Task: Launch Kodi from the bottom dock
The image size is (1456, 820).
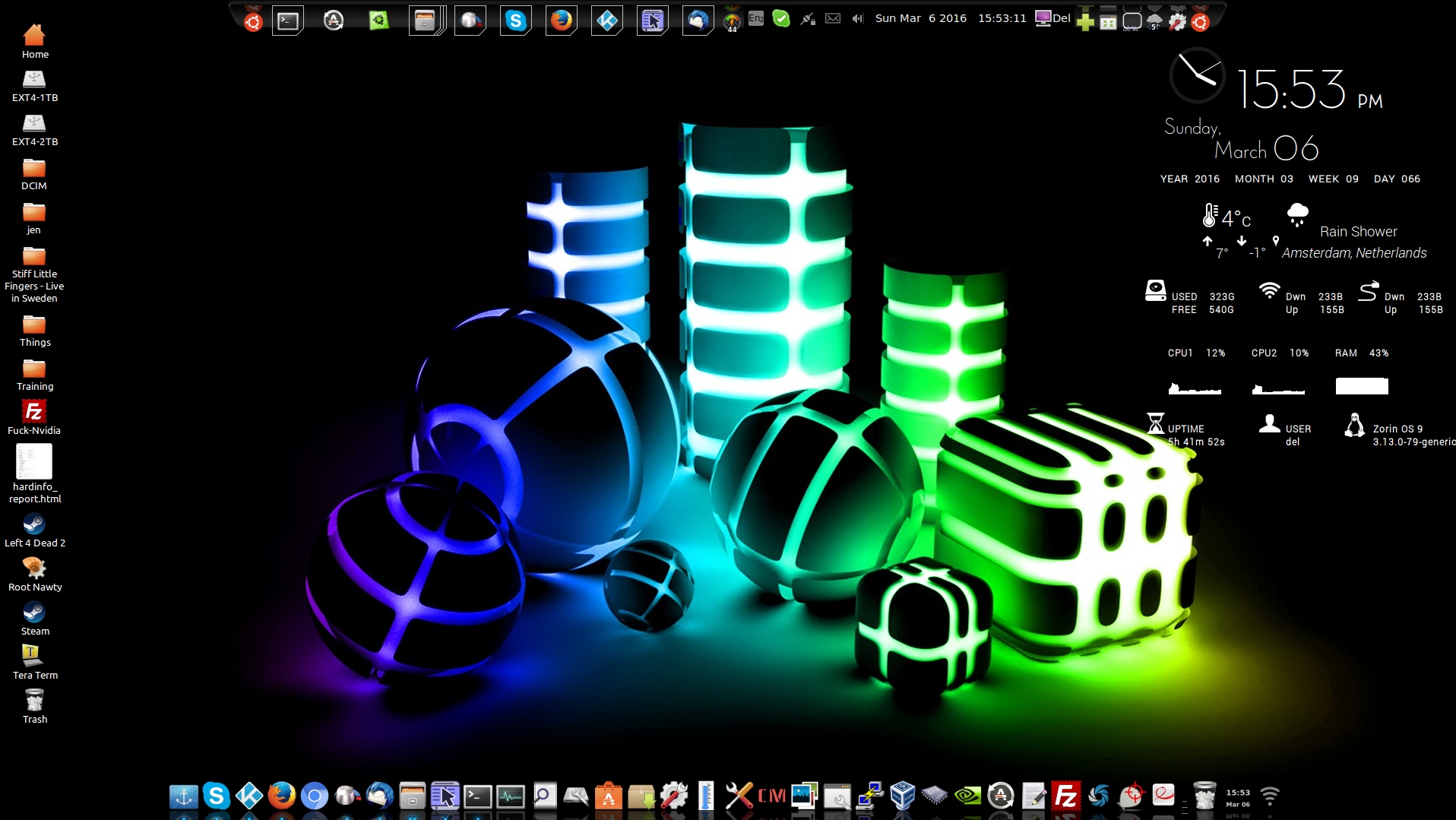Action: click(248, 796)
